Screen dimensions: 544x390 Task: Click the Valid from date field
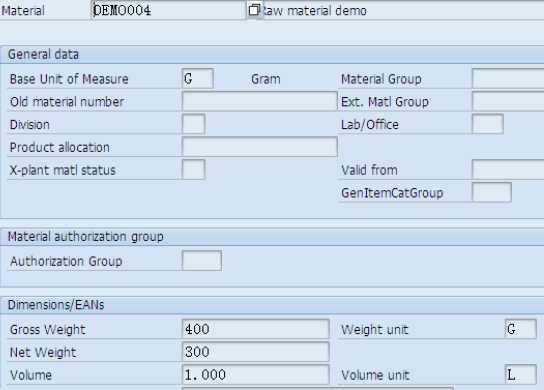[508, 170]
